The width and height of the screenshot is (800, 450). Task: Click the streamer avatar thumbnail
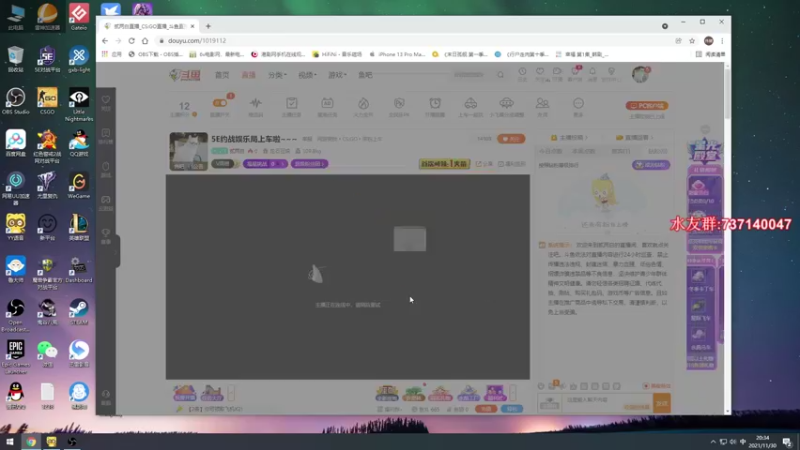click(x=188, y=152)
